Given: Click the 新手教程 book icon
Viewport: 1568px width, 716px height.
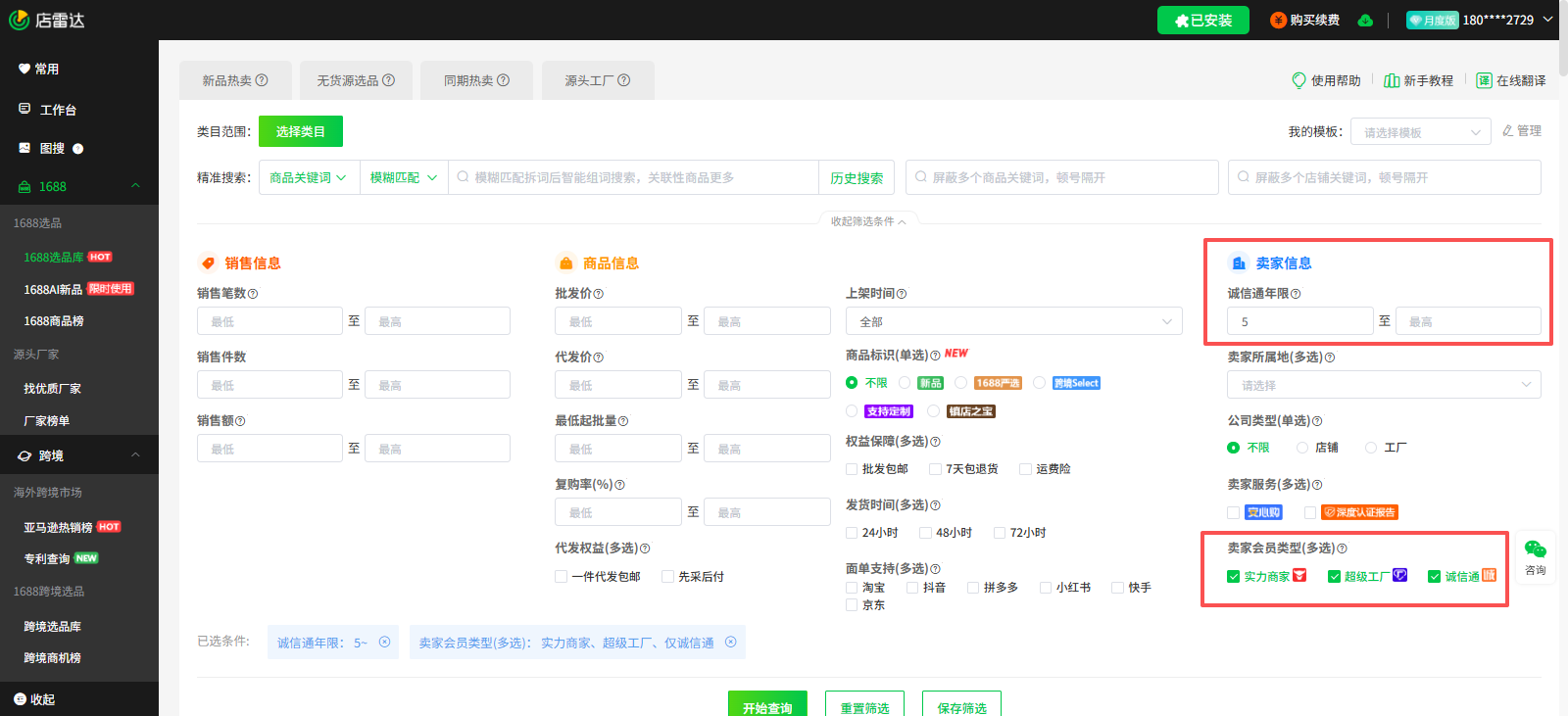Looking at the screenshot, I should coord(1392,80).
